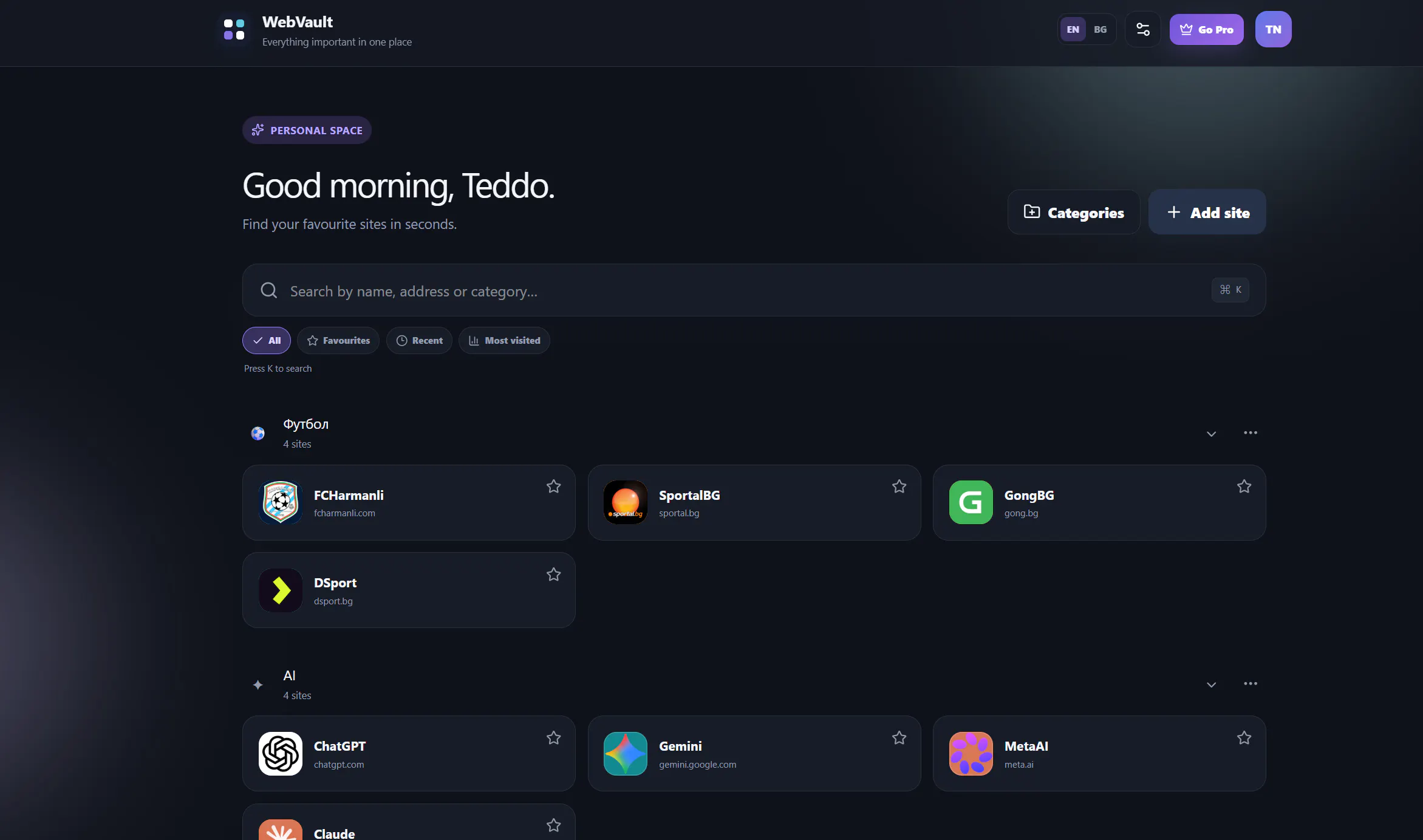This screenshot has height=840, width=1423.
Task: Mark Gemini as favourite
Action: (899, 738)
